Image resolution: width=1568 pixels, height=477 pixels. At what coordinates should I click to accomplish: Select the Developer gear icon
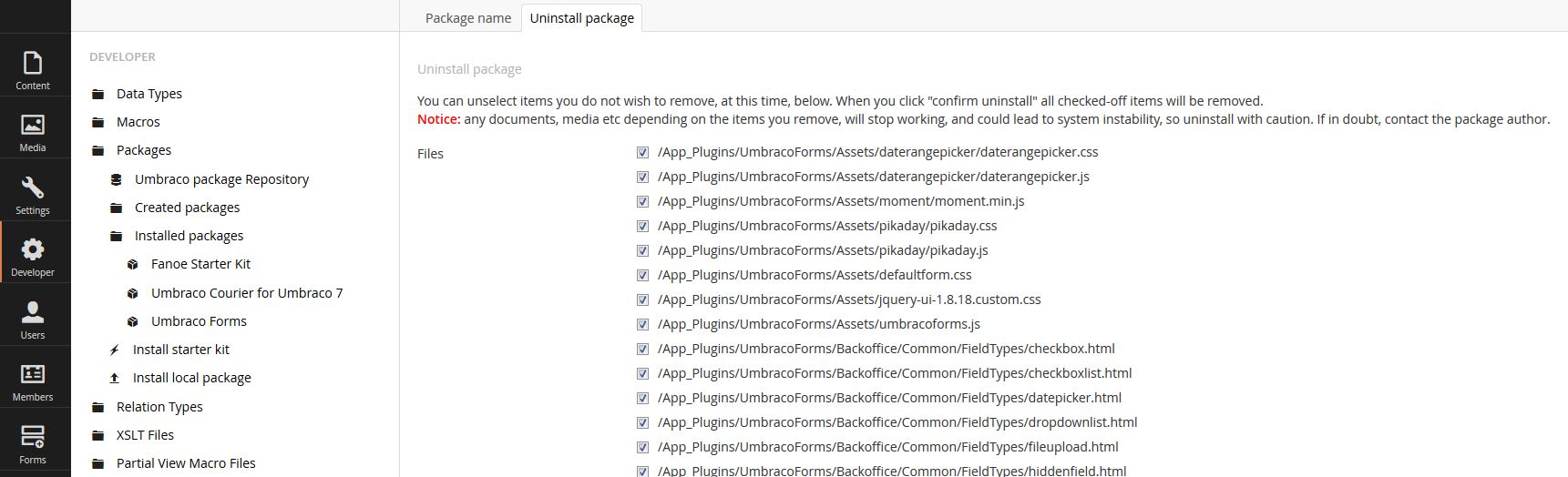tap(33, 249)
